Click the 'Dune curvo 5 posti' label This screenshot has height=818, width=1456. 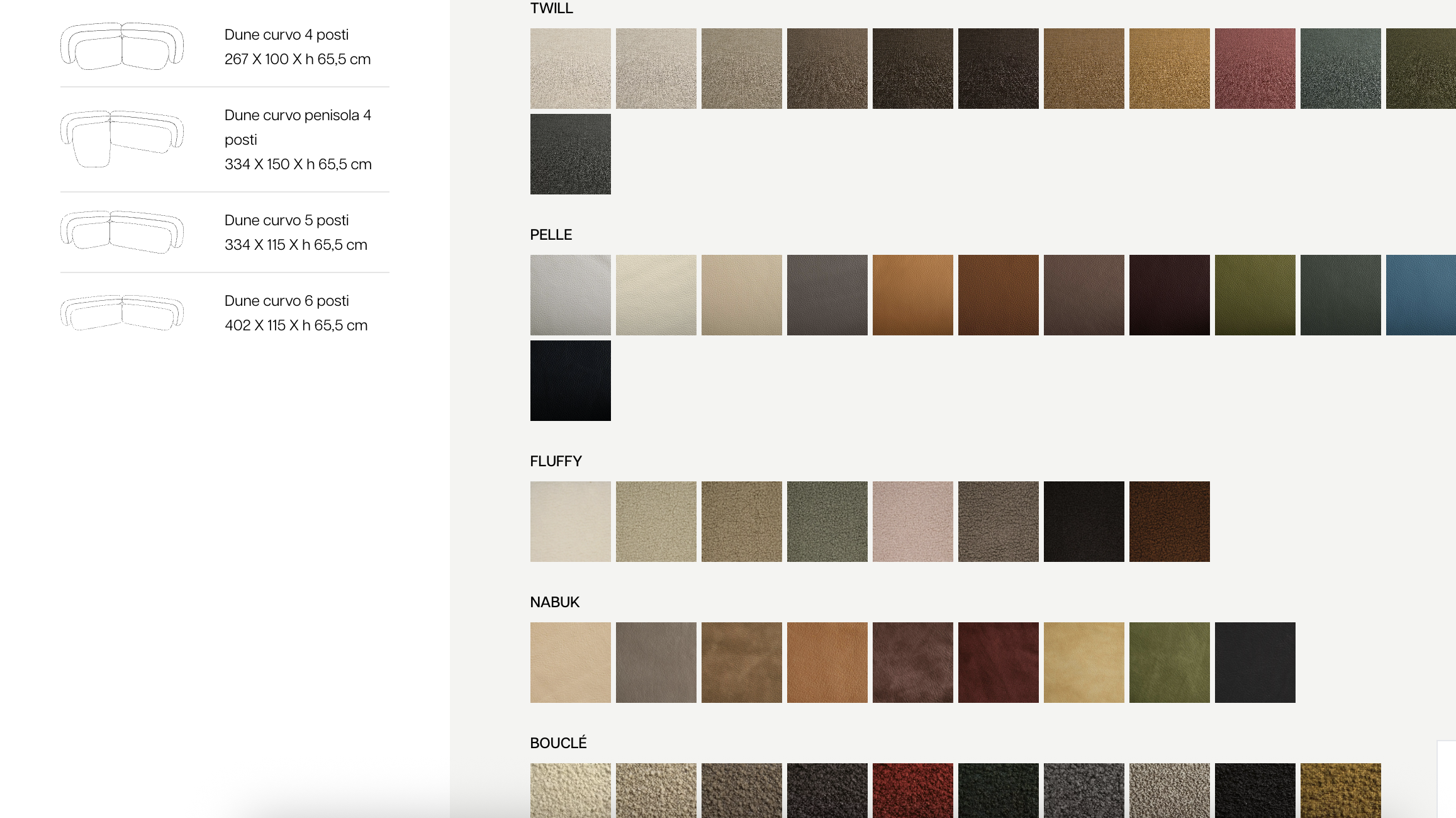pos(286,220)
